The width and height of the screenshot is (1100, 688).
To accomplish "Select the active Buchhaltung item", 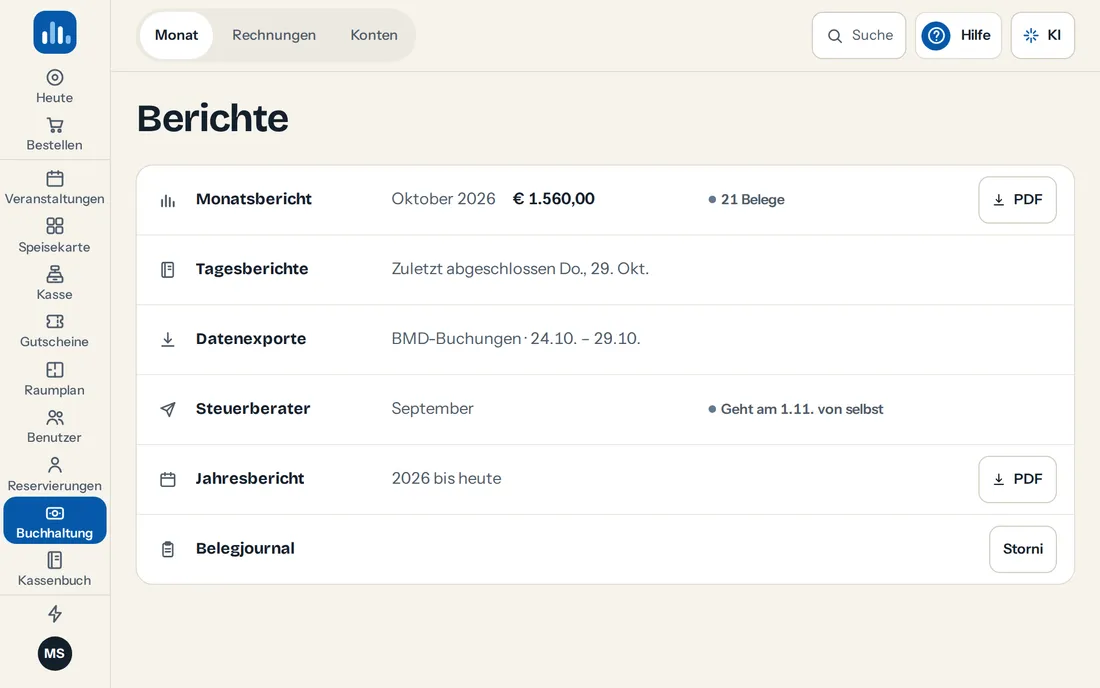I will point(55,520).
